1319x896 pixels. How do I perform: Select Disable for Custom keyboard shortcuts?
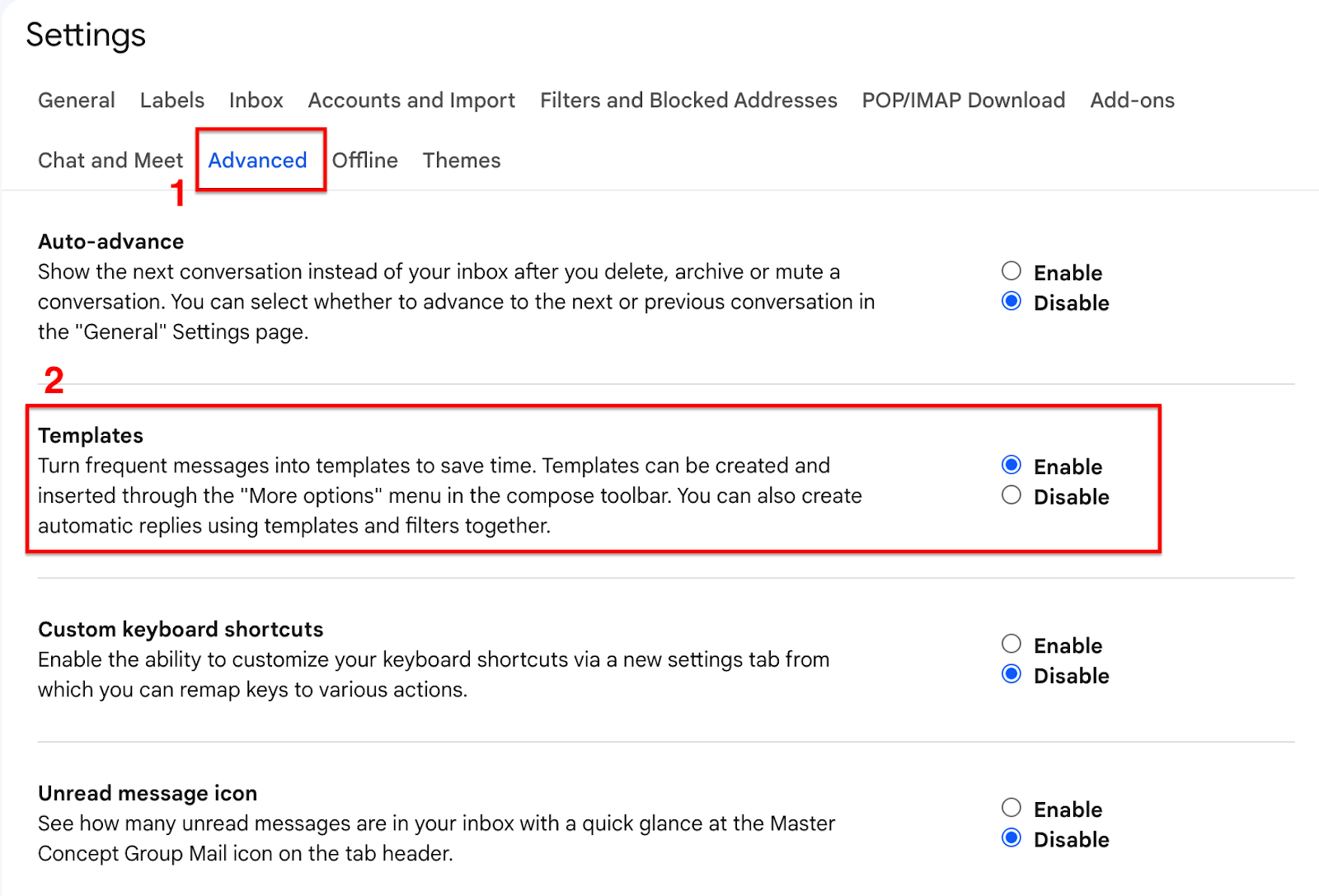(x=1012, y=674)
